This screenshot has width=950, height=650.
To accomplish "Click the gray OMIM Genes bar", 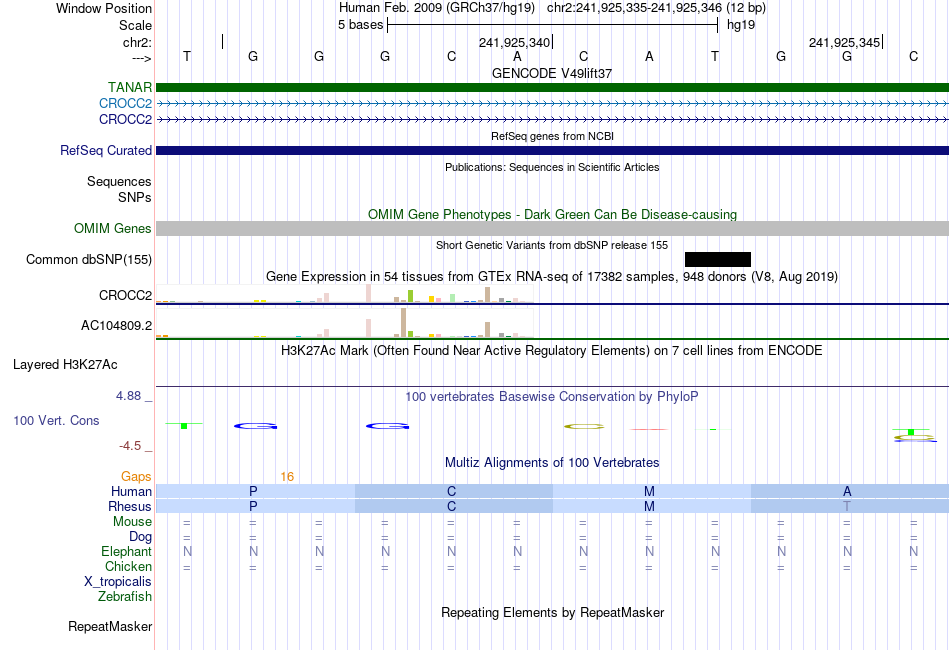I will 552,228.
